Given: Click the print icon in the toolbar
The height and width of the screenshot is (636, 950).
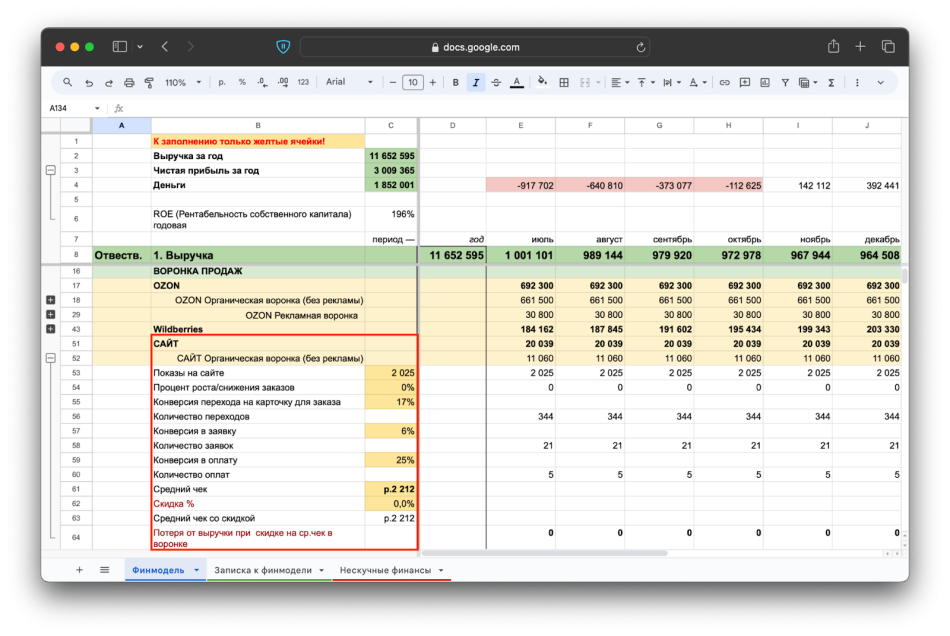Looking at the screenshot, I should click(129, 83).
